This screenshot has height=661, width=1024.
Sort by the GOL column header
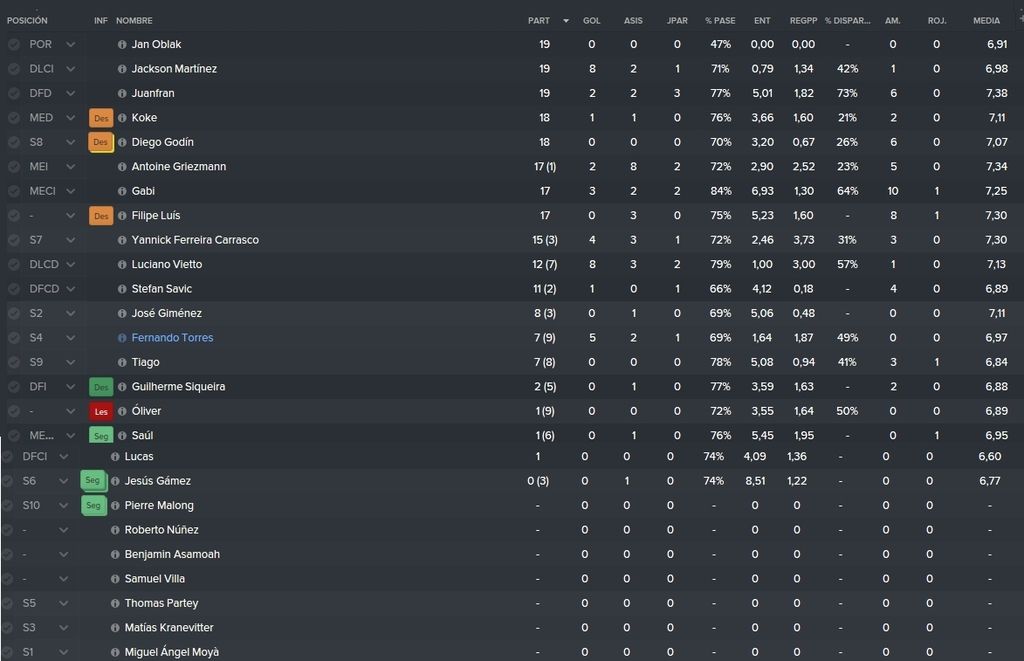point(592,21)
